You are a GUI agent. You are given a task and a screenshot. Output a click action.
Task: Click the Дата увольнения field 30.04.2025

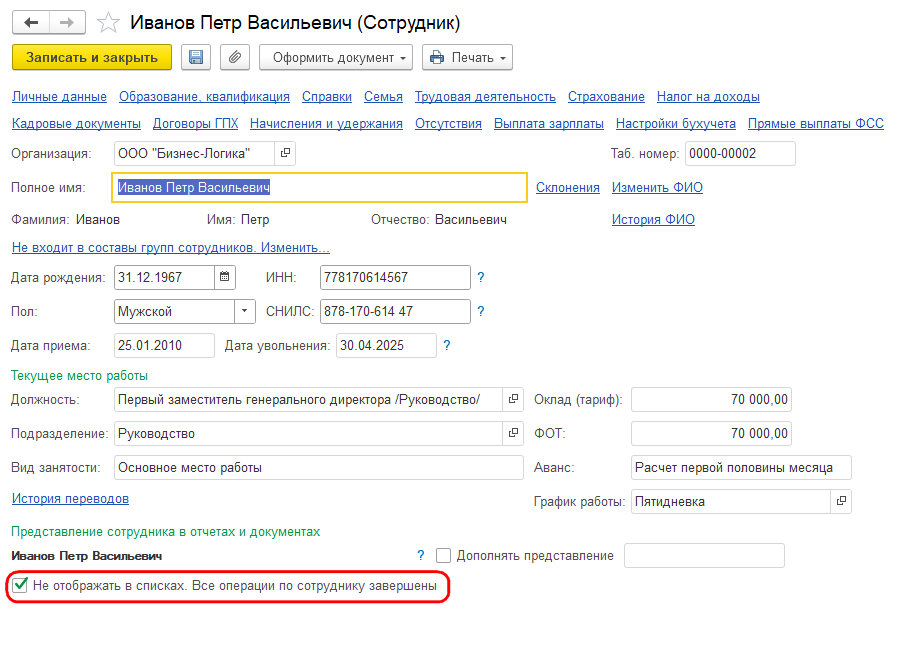(386, 345)
